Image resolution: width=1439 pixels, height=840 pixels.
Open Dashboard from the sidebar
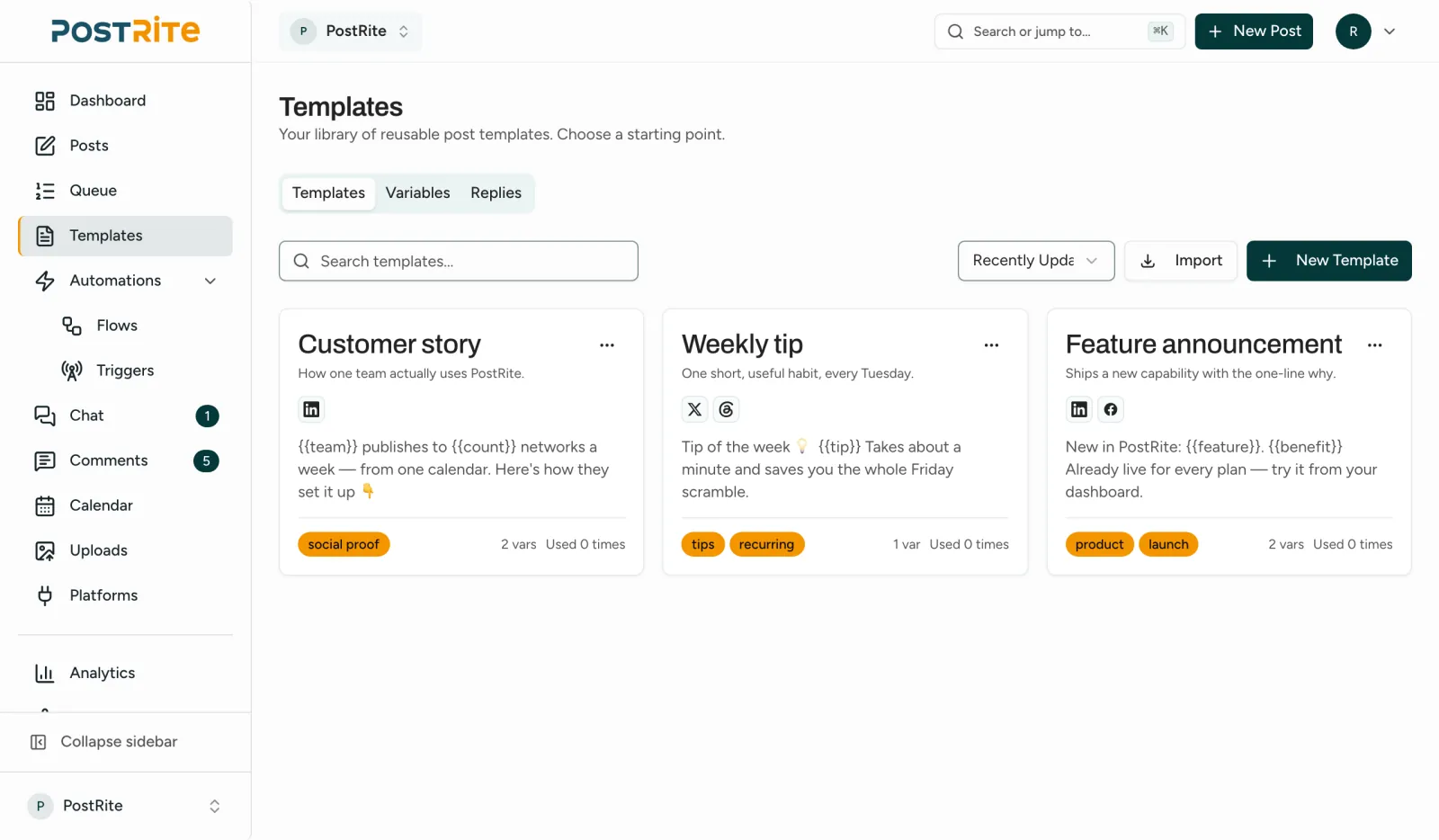click(125, 101)
